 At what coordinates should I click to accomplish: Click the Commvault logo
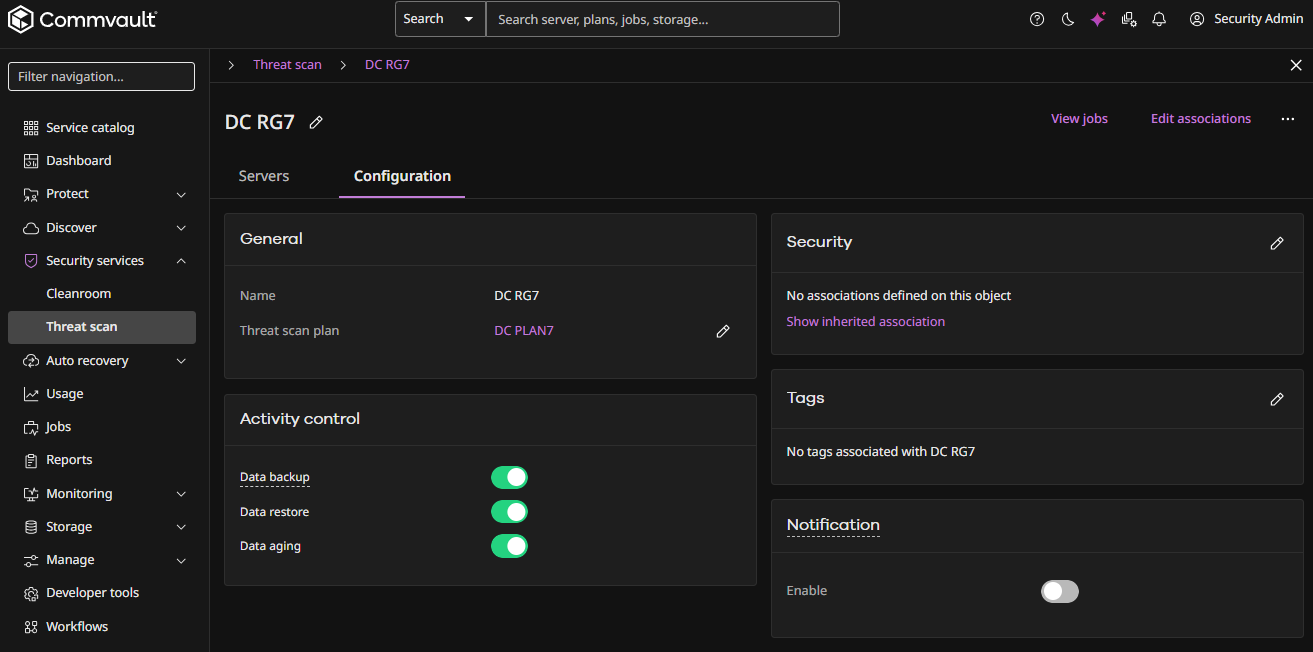pyautogui.click(x=82, y=19)
